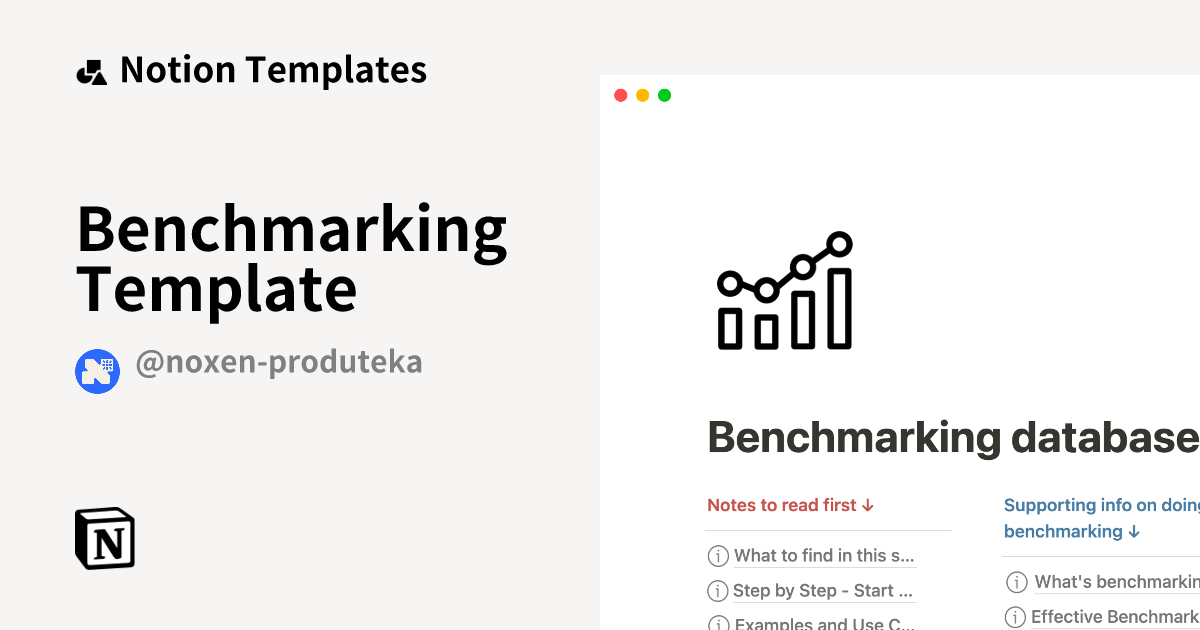The width and height of the screenshot is (1200, 630).
Task: Click the bar chart page icon
Action: (x=784, y=290)
